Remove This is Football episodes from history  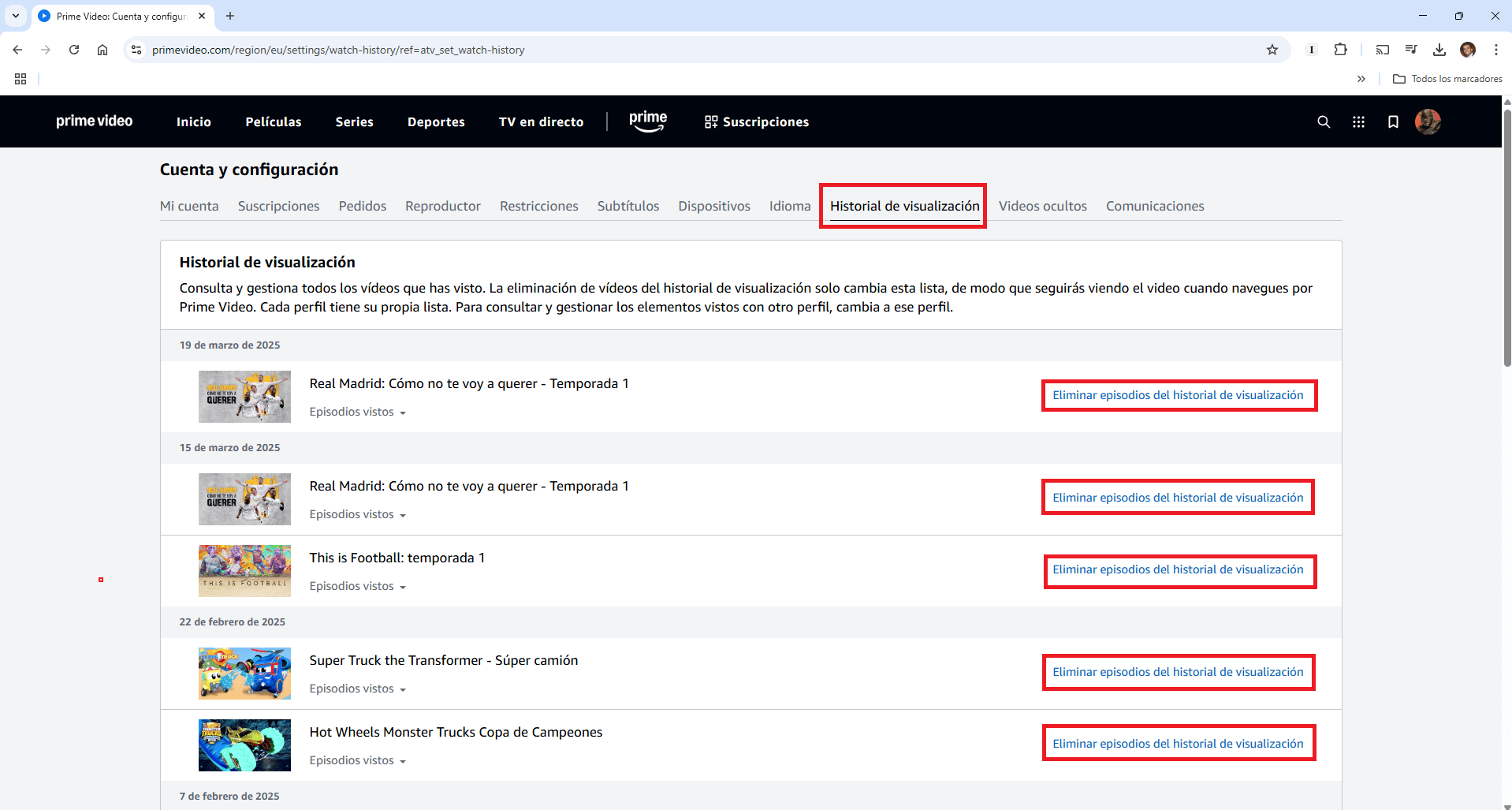1178,569
